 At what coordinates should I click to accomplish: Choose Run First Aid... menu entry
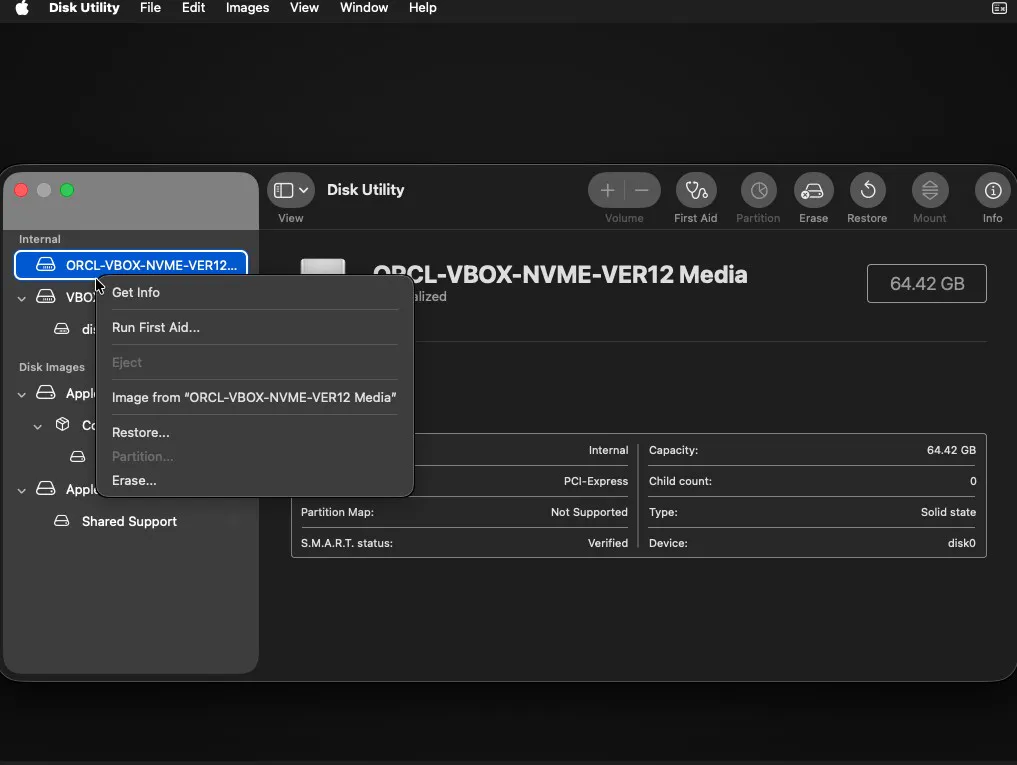(x=156, y=328)
